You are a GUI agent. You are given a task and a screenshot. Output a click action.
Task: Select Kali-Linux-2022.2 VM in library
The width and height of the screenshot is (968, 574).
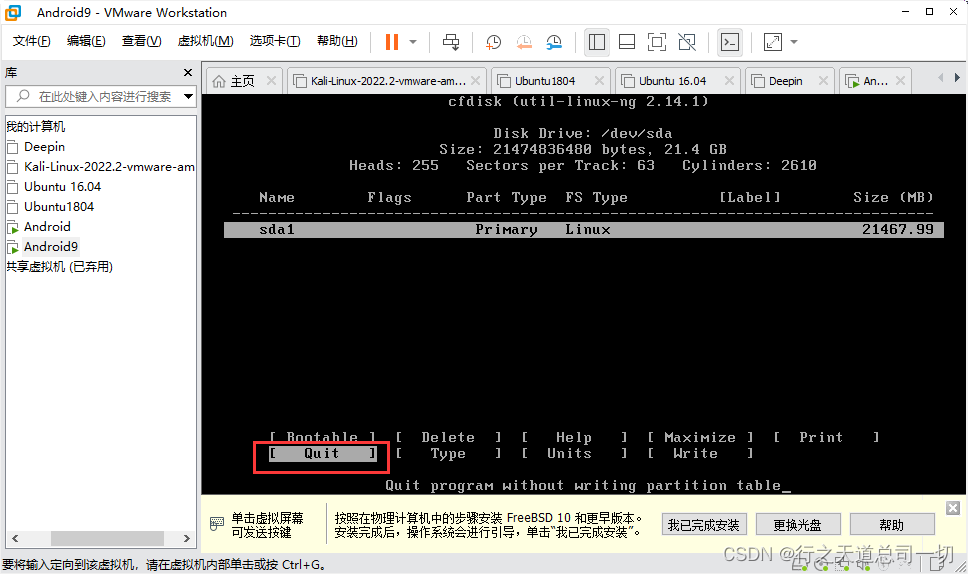[x=109, y=167]
